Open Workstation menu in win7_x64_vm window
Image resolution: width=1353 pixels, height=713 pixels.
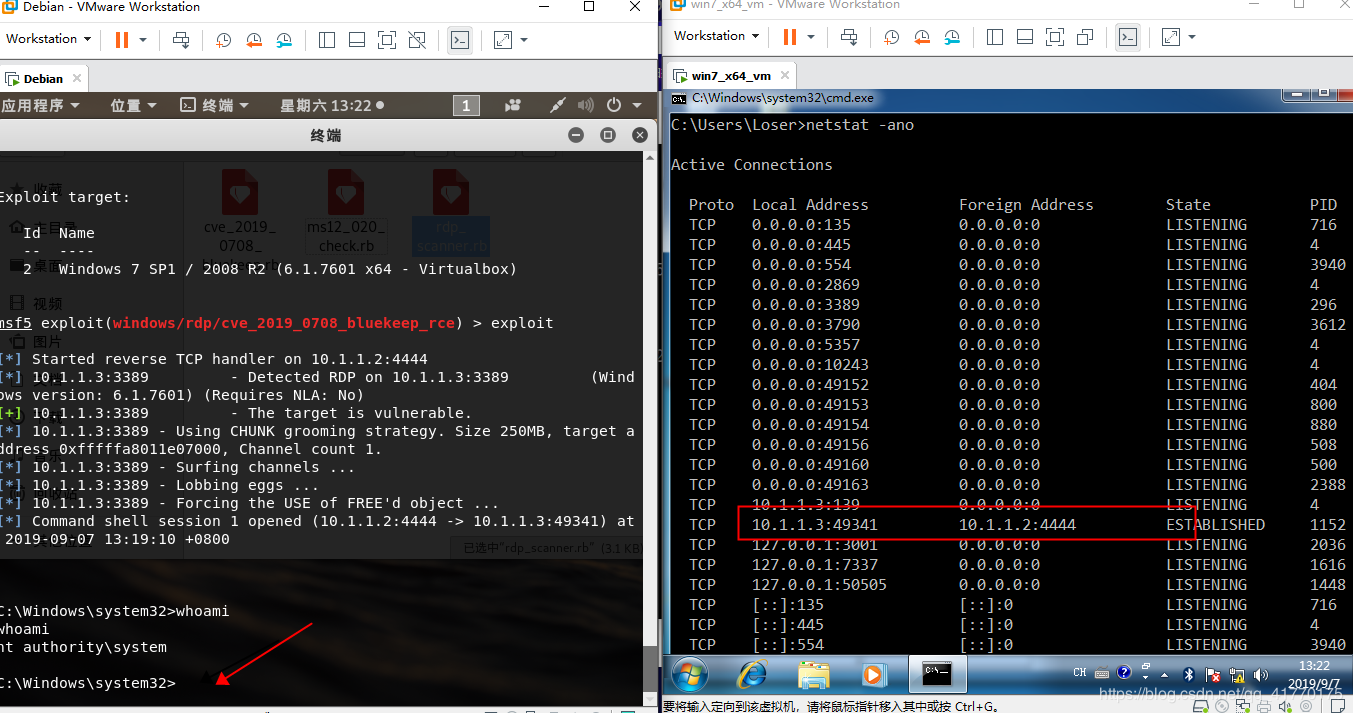tap(716, 36)
